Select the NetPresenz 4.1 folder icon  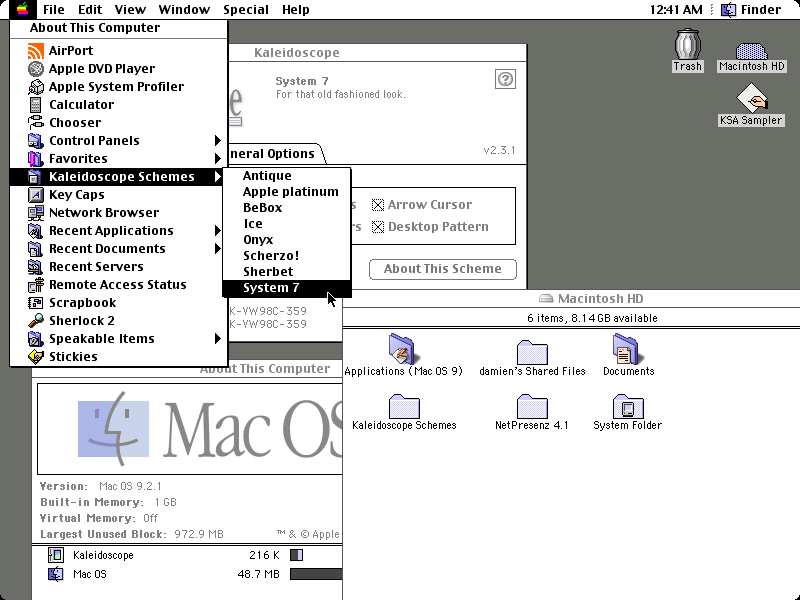(532, 406)
